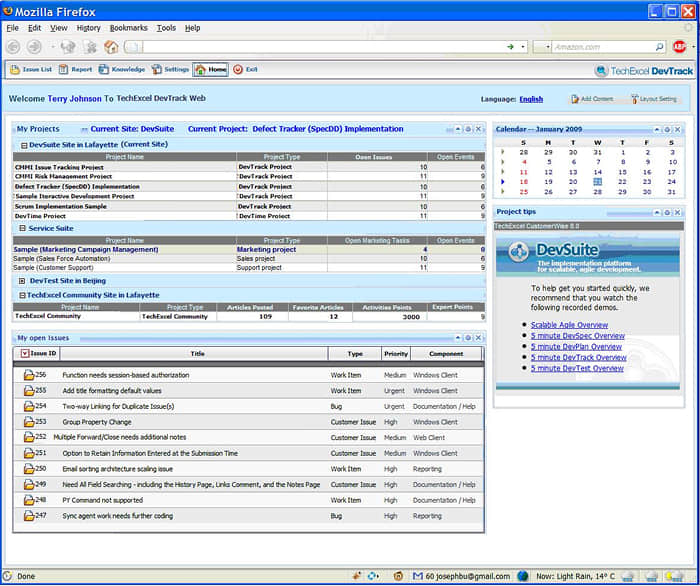Click folder icon for issue 247

tap(29, 515)
